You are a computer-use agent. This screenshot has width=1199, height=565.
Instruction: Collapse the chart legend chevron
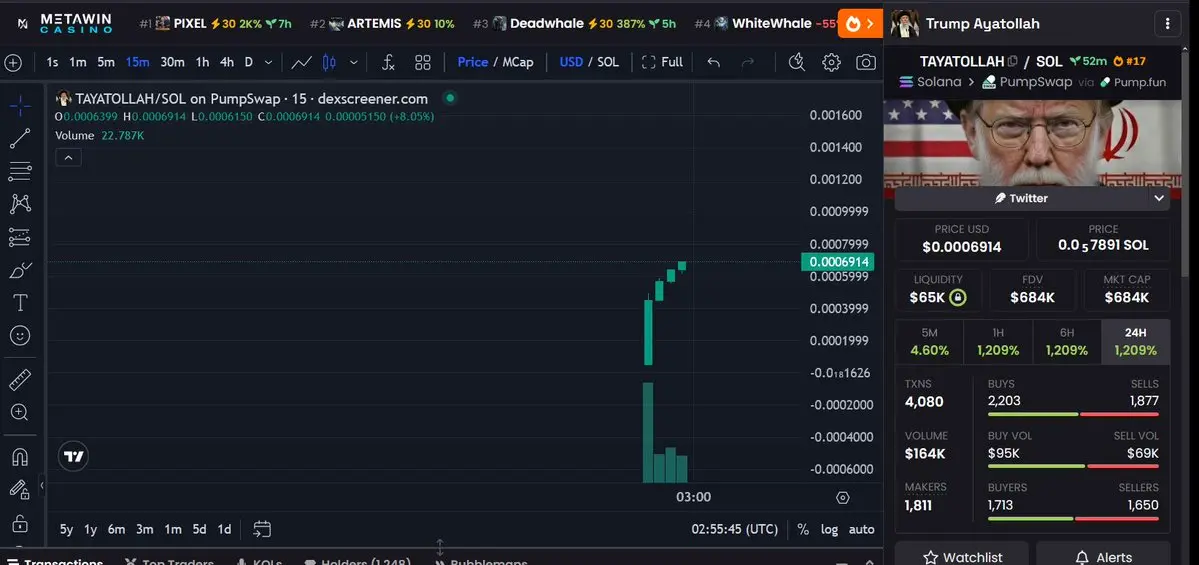68,157
